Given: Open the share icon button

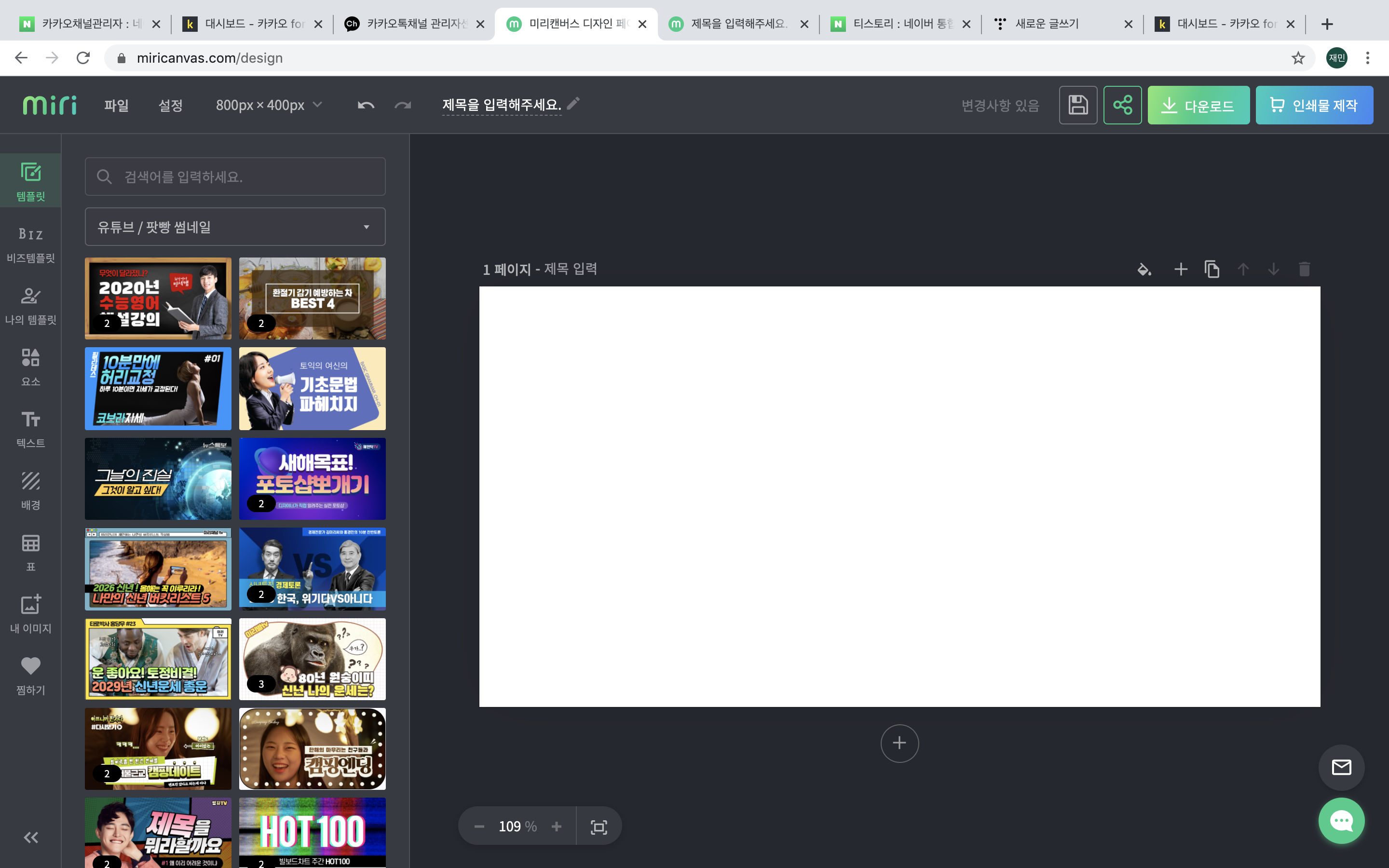Looking at the screenshot, I should (1122, 105).
